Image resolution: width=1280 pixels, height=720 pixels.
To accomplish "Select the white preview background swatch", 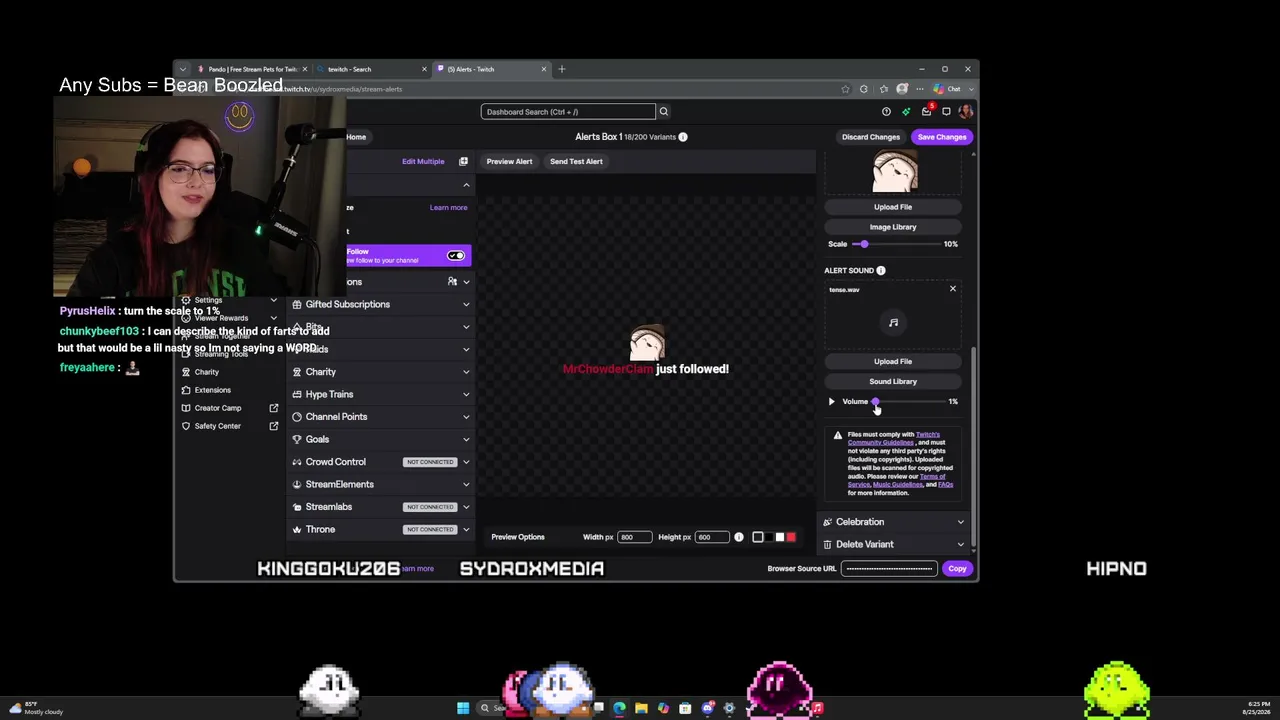I will (x=780, y=537).
